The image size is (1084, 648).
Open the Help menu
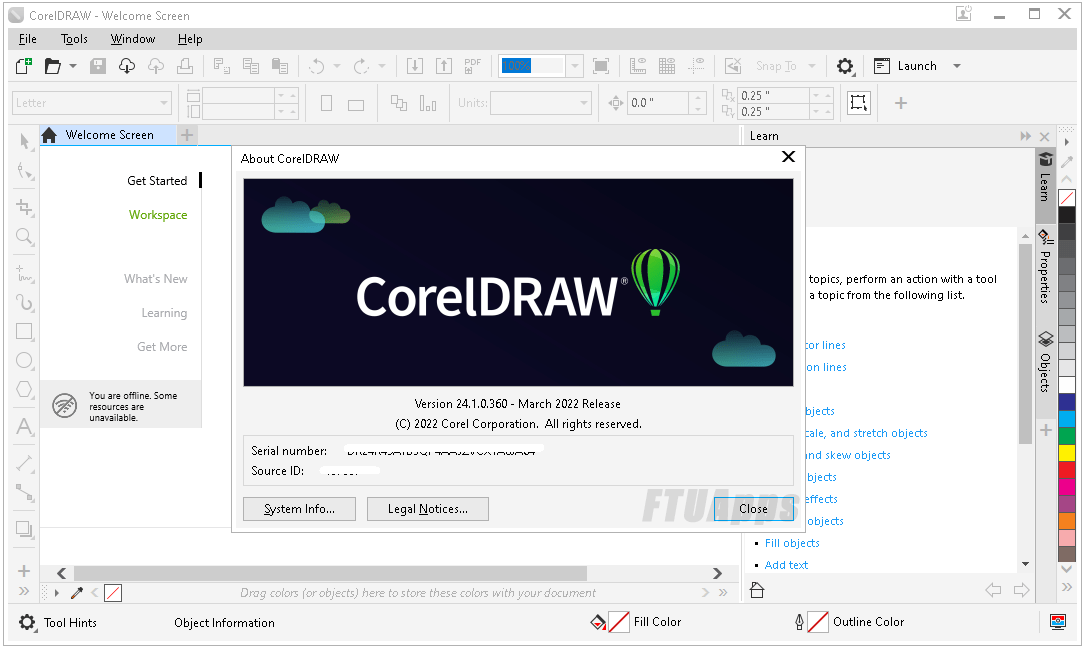click(190, 39)
